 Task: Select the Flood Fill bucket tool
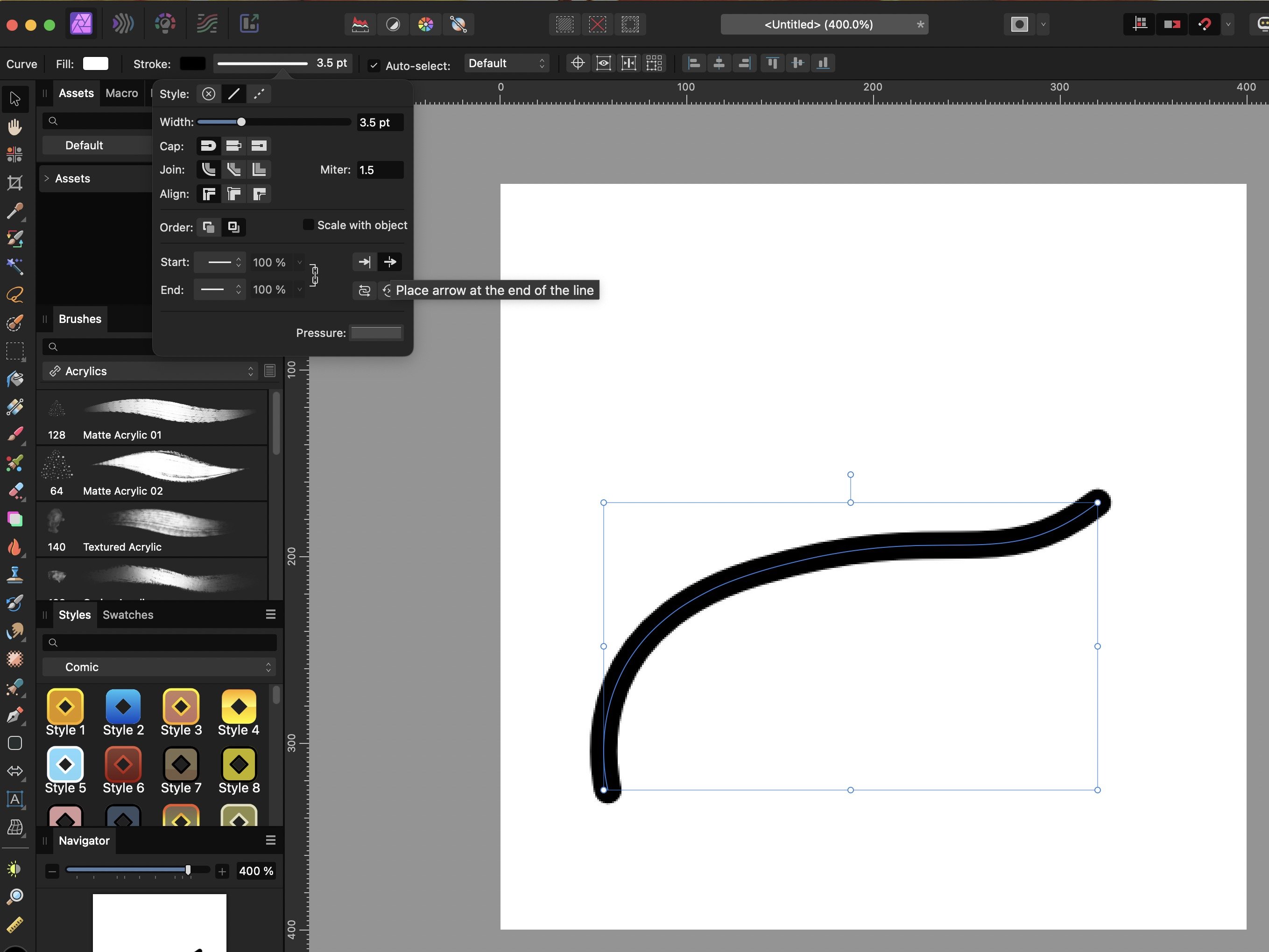15,379
